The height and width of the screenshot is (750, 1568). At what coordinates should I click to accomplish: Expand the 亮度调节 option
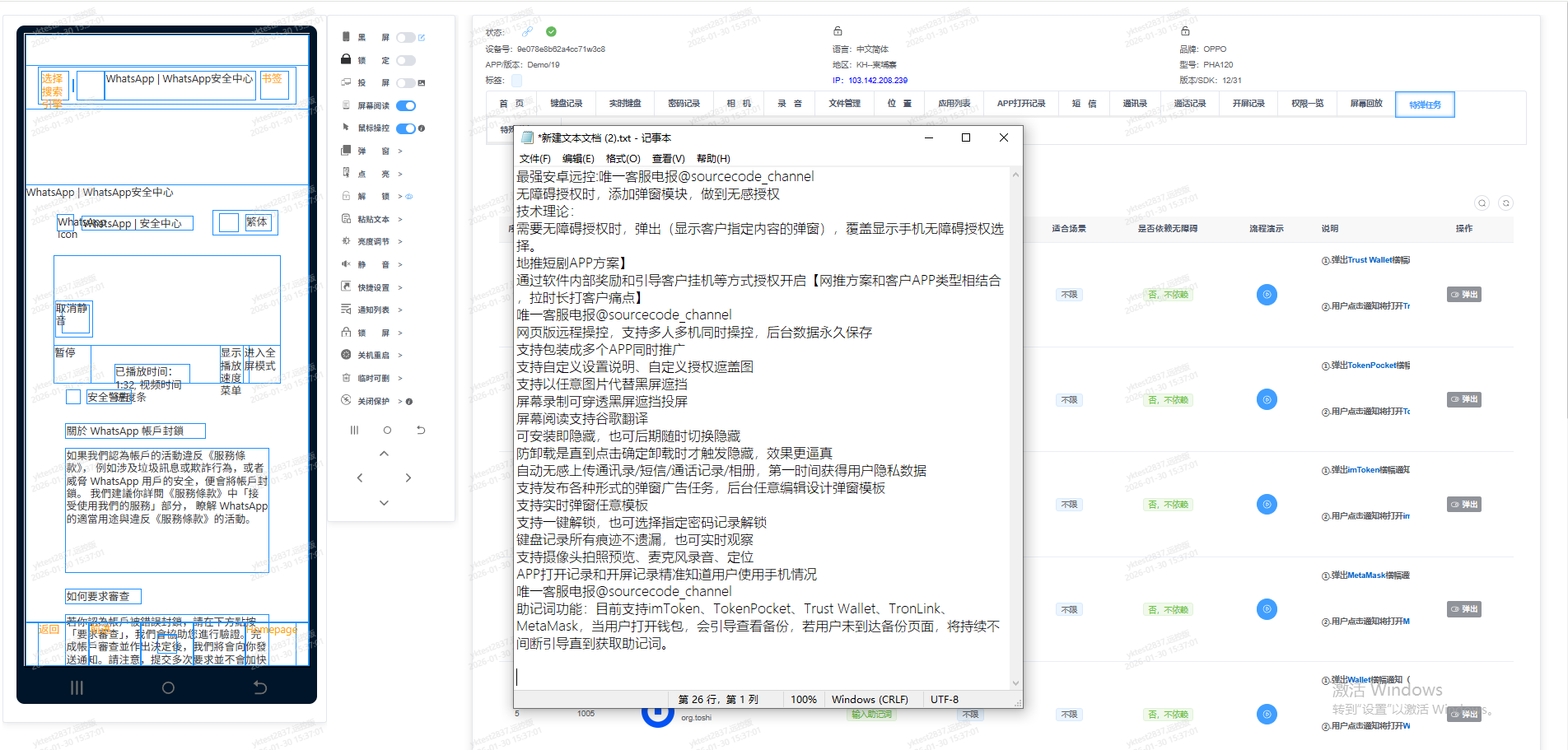400,242
